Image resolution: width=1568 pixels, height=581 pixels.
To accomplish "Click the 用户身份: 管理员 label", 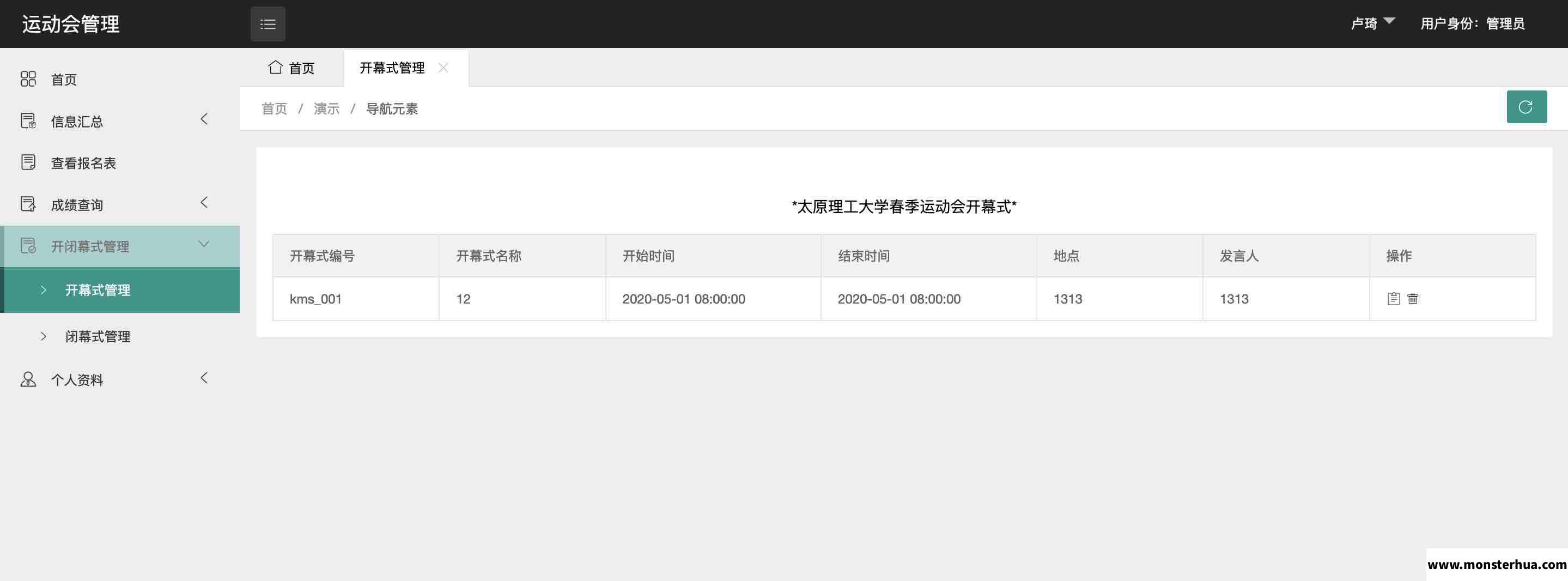I will click(x=1473, y=24).
